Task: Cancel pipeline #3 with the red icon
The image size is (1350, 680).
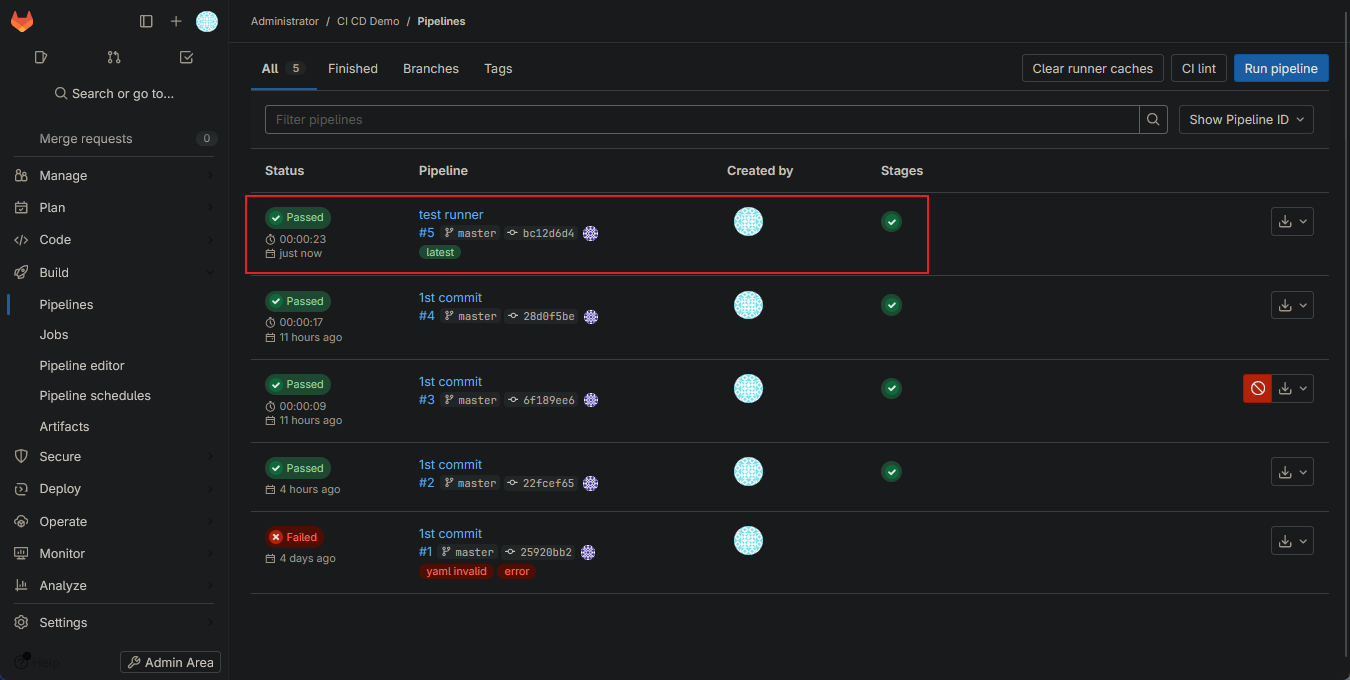Action: click(x=1258, y=388)
